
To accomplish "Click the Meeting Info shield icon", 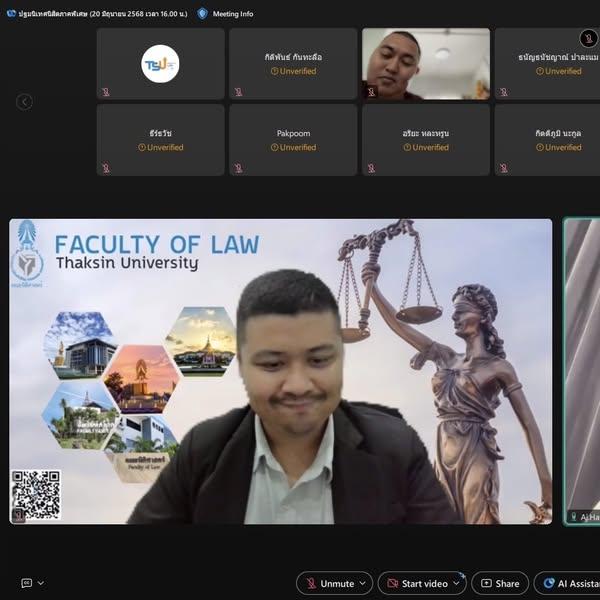I will (202, 14).
